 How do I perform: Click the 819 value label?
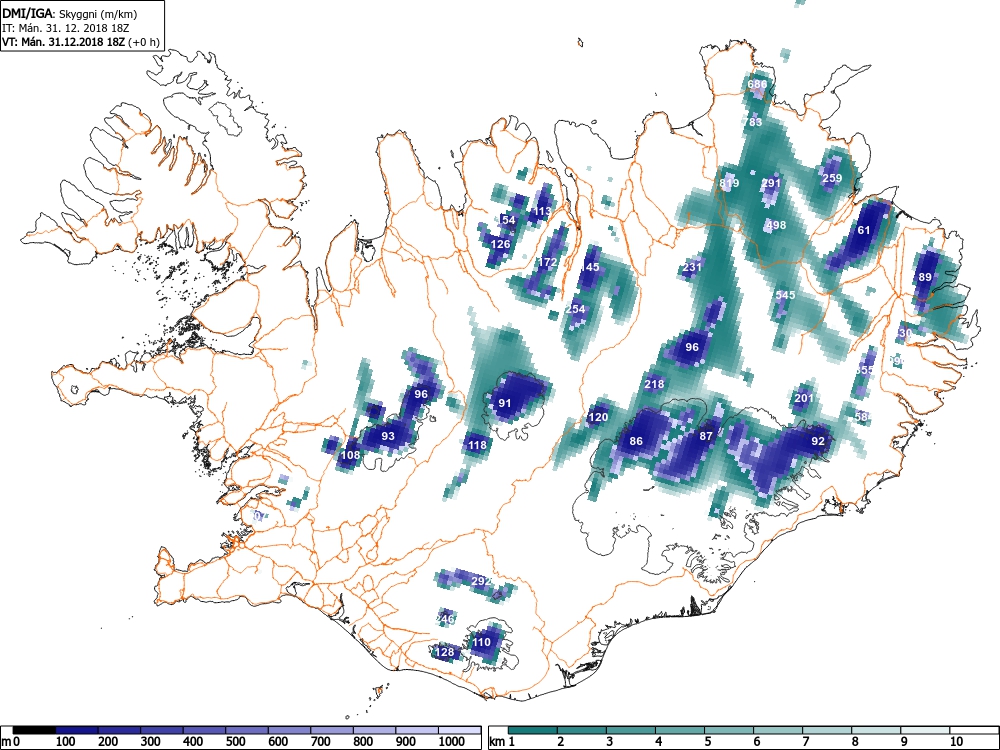click(729, 183)
